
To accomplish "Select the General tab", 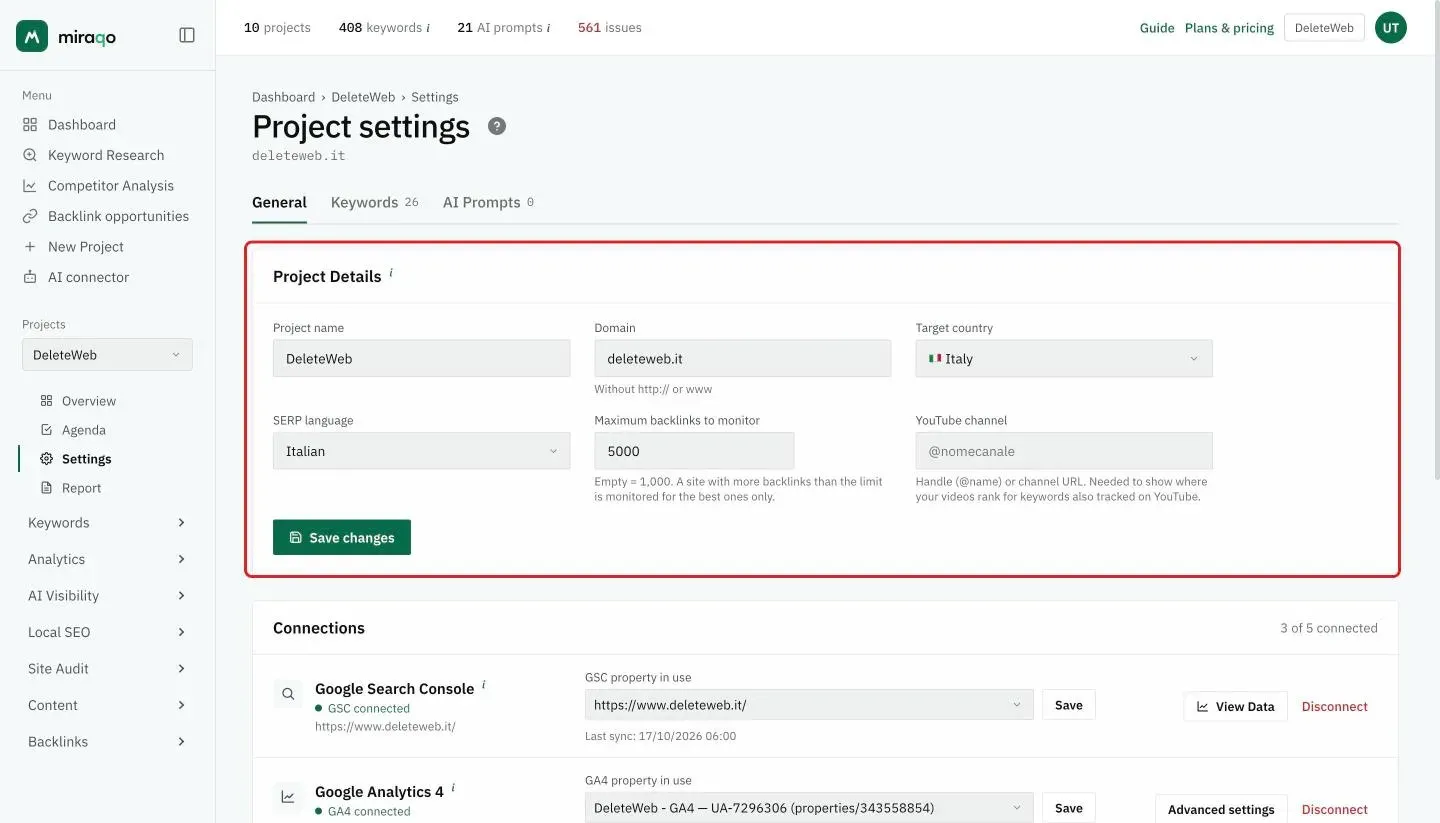I will pos(279,202).
